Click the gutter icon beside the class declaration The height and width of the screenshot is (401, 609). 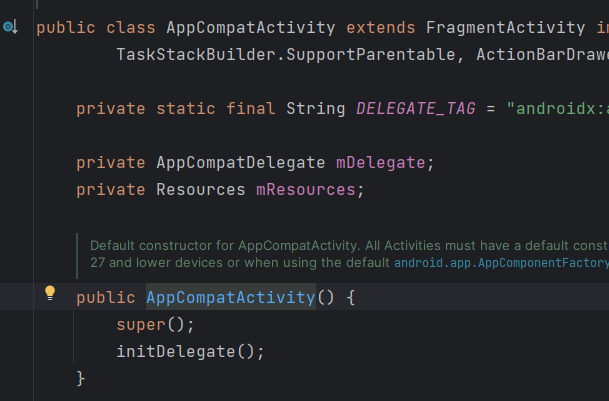coord(10,27)
